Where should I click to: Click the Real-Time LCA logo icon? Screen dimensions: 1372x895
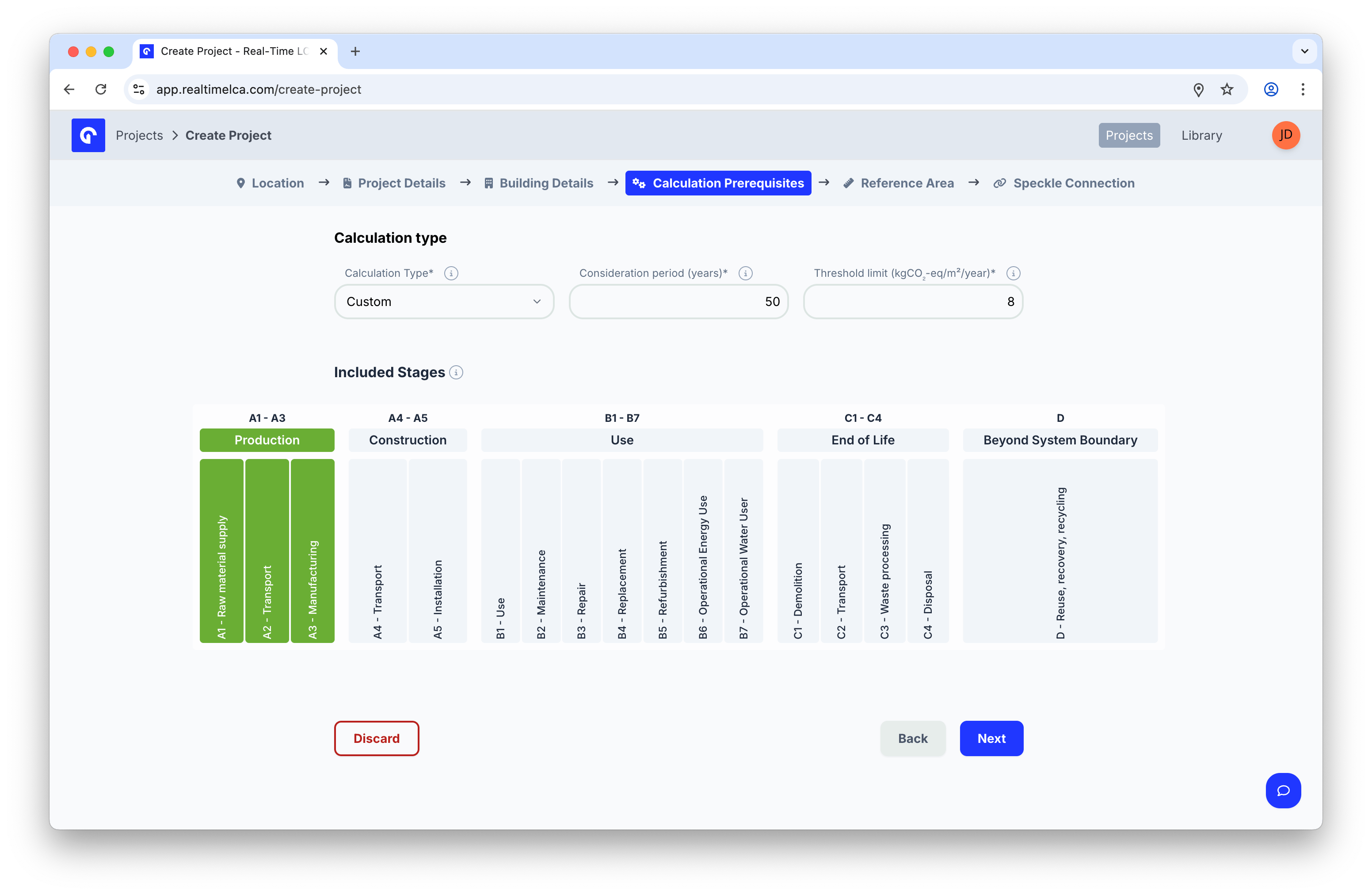[x=88, y=135]
